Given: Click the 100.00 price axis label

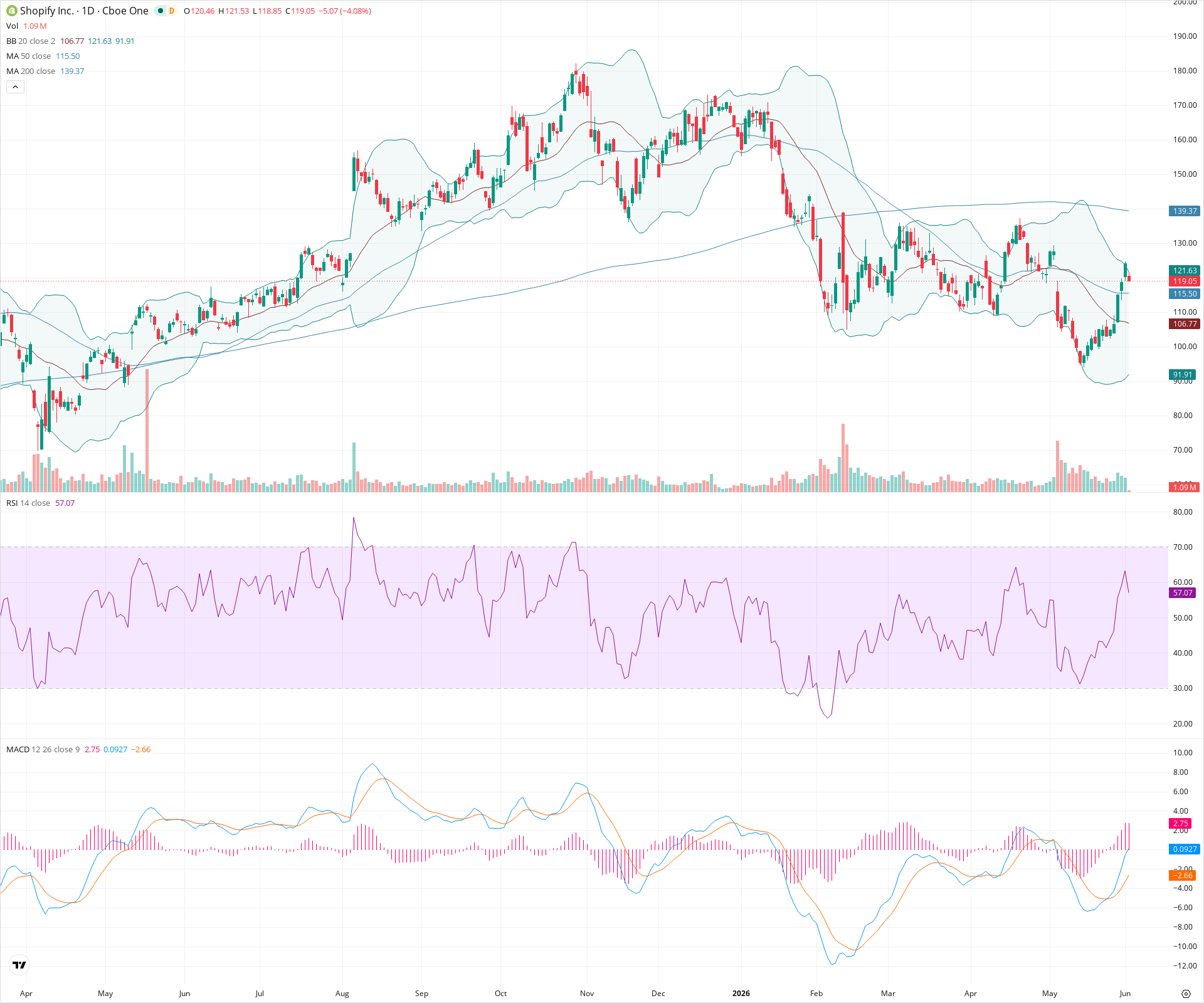Looking at the screenshot, I should point(1185,347).
